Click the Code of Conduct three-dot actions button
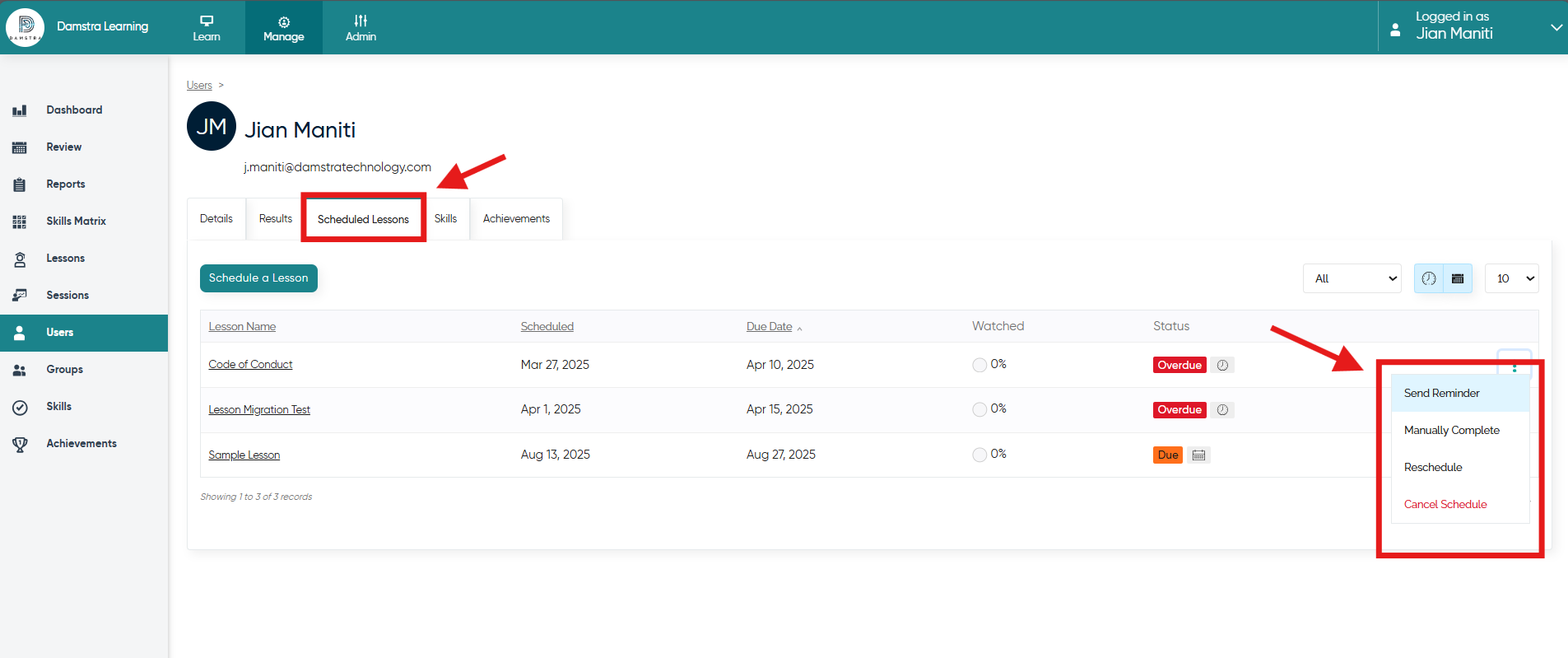The height and width of the screenshot is (658, 1568). [1514, 365]
